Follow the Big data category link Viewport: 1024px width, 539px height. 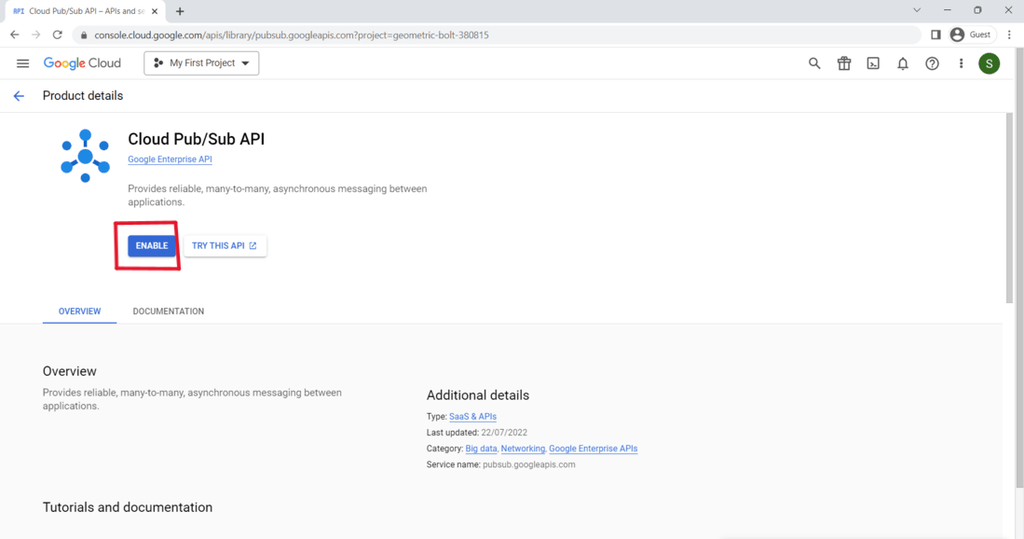click(x=481, y=449)
